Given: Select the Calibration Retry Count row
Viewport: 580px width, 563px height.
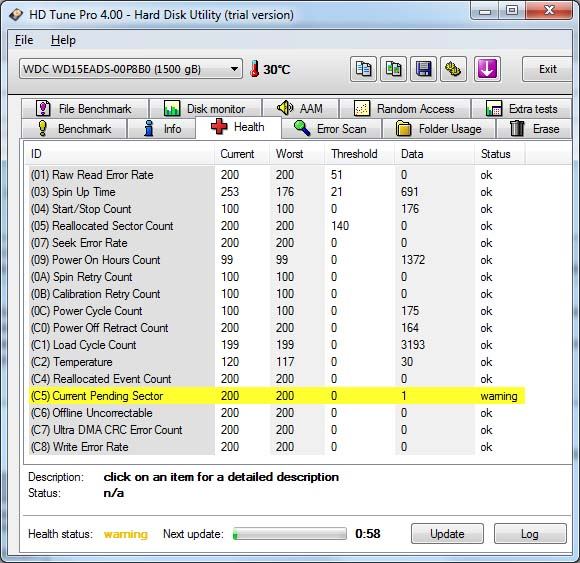Looking at the screenshot, I should pos(277,294).
